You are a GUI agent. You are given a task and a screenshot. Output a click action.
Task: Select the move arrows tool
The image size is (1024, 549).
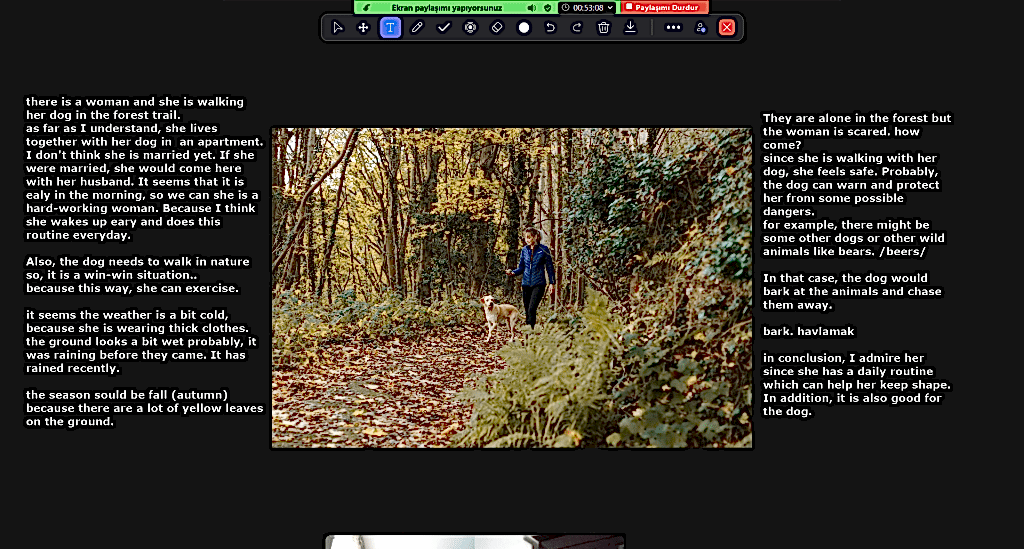(x=363, y=28)
